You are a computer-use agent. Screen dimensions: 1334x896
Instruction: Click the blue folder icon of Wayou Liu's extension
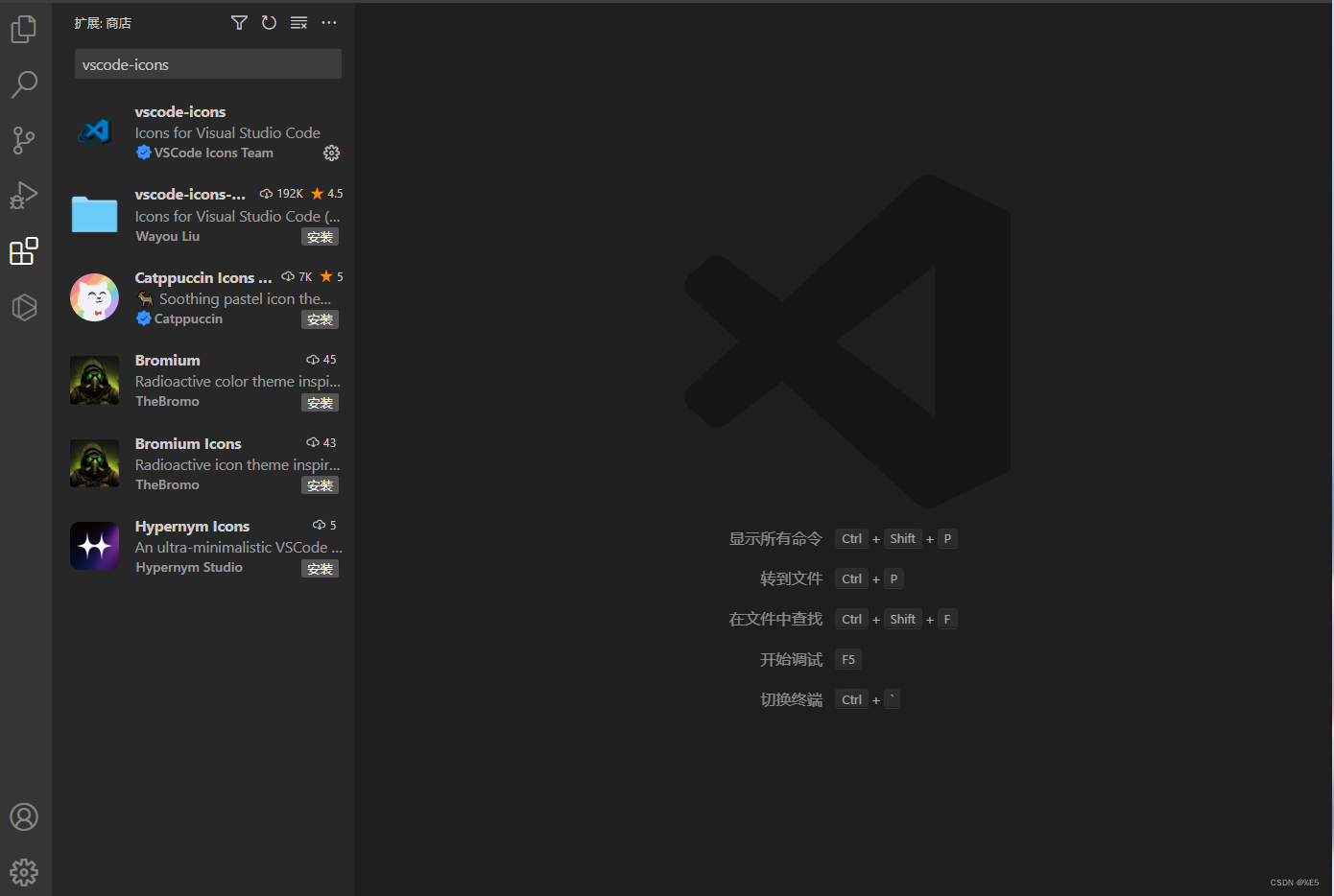pyautogui.click(x=95, y=214)
